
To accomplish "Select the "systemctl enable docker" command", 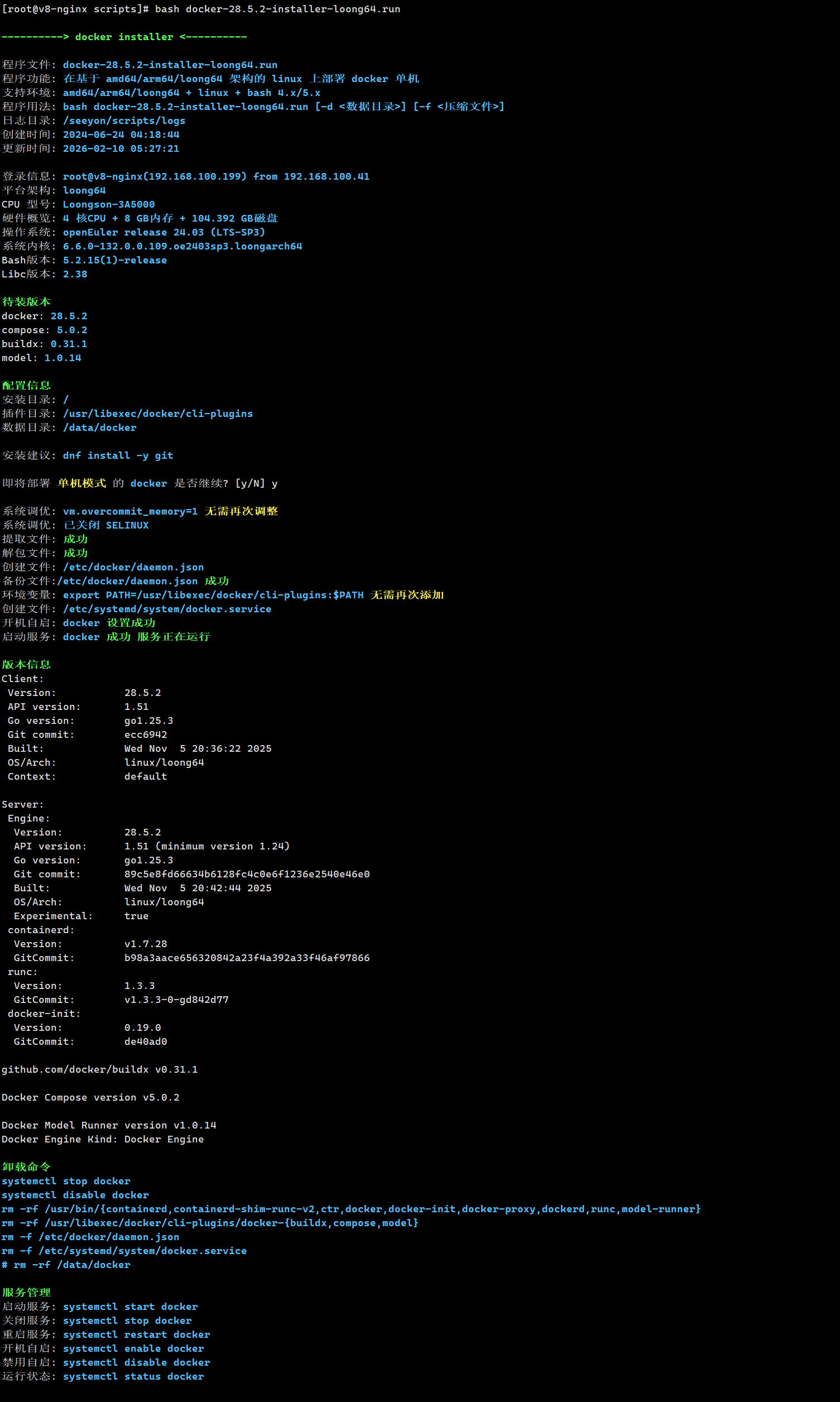I will [133, 1349].
